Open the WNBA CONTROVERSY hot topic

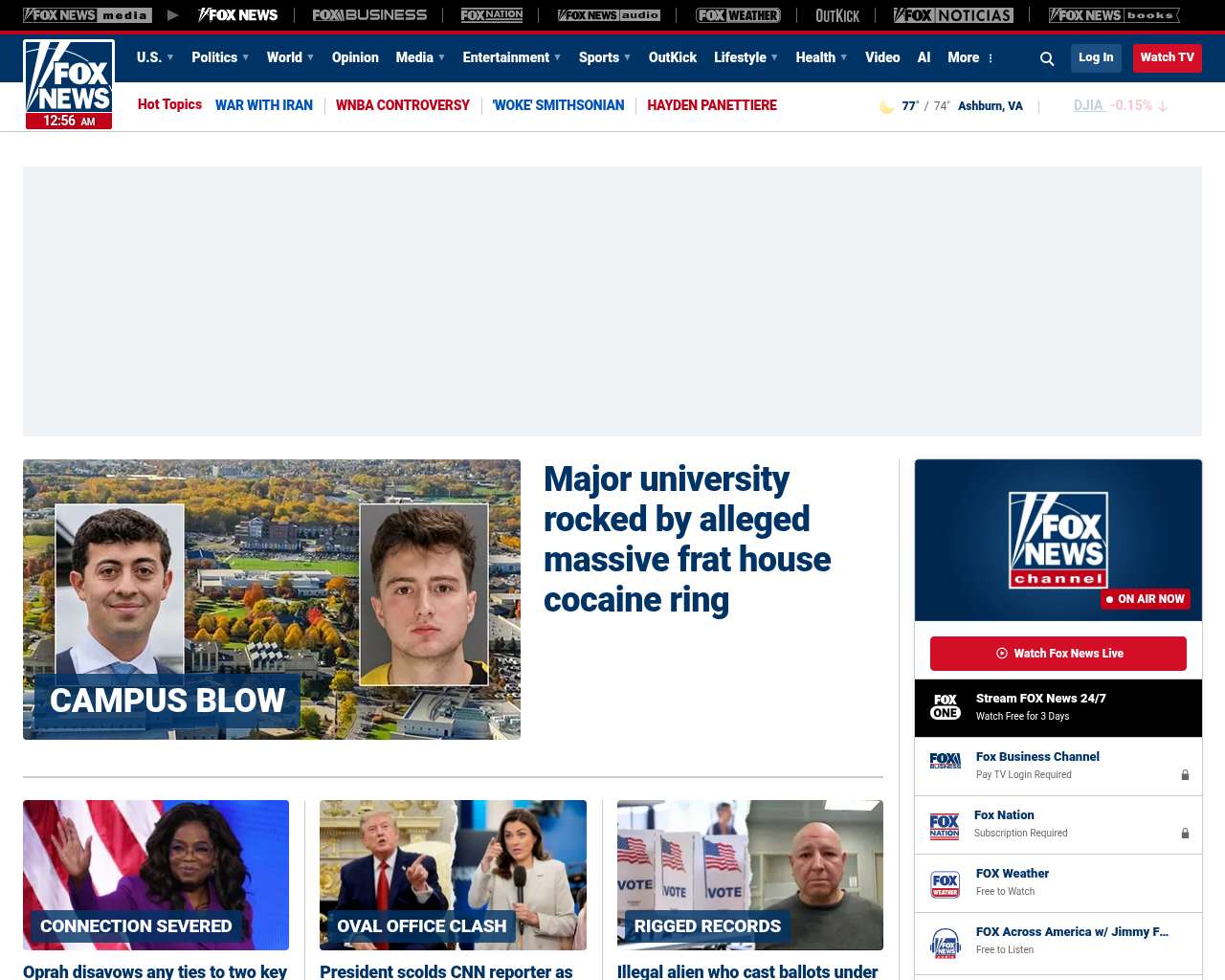click(403, 105)
